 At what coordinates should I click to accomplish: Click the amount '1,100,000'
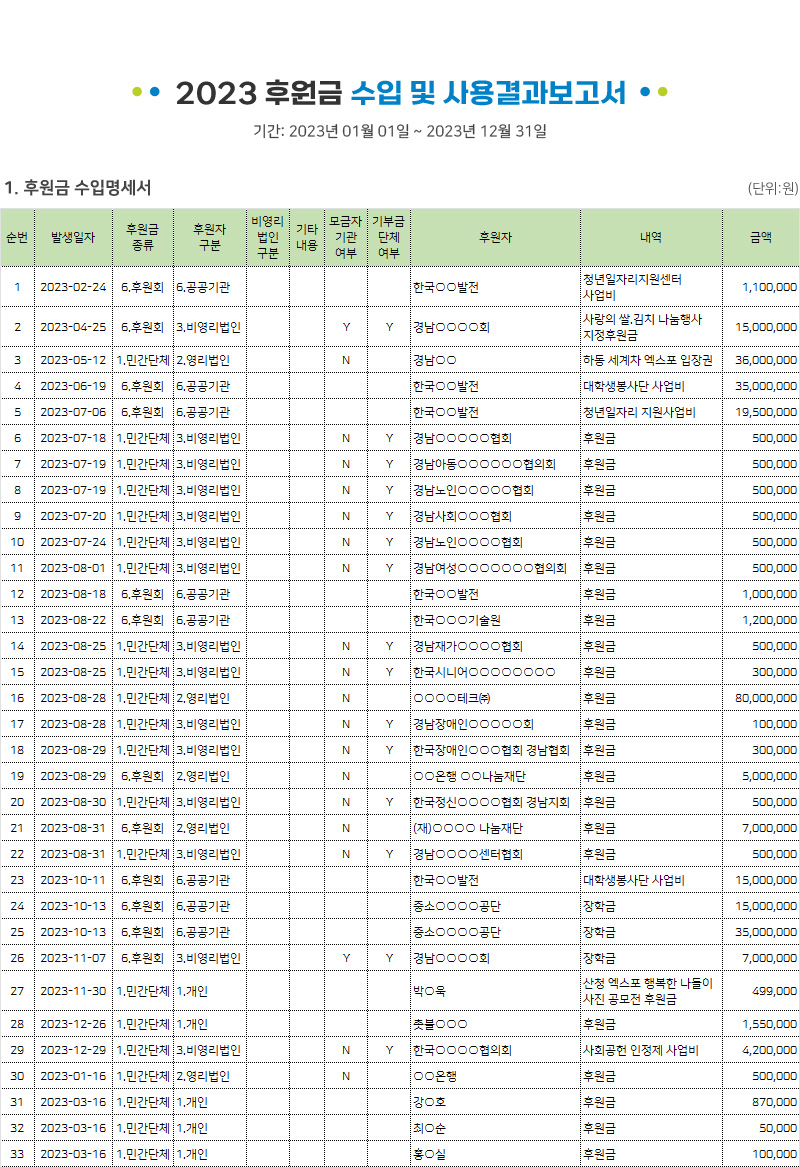pyautogui.click(x=769, y=287)
